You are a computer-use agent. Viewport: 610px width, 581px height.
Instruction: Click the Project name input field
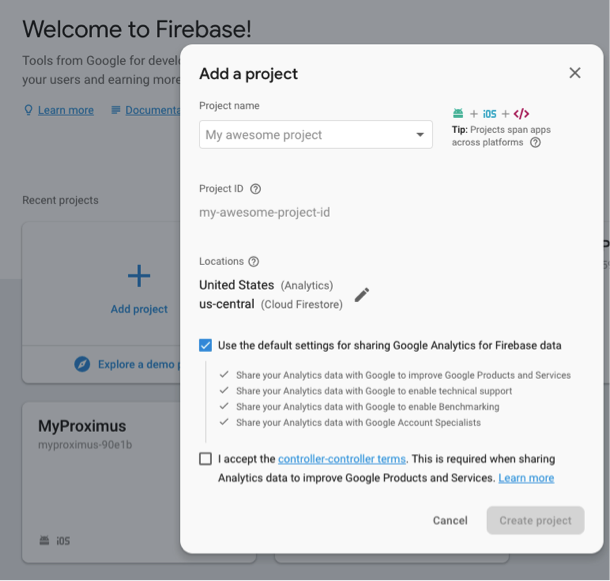305,135
